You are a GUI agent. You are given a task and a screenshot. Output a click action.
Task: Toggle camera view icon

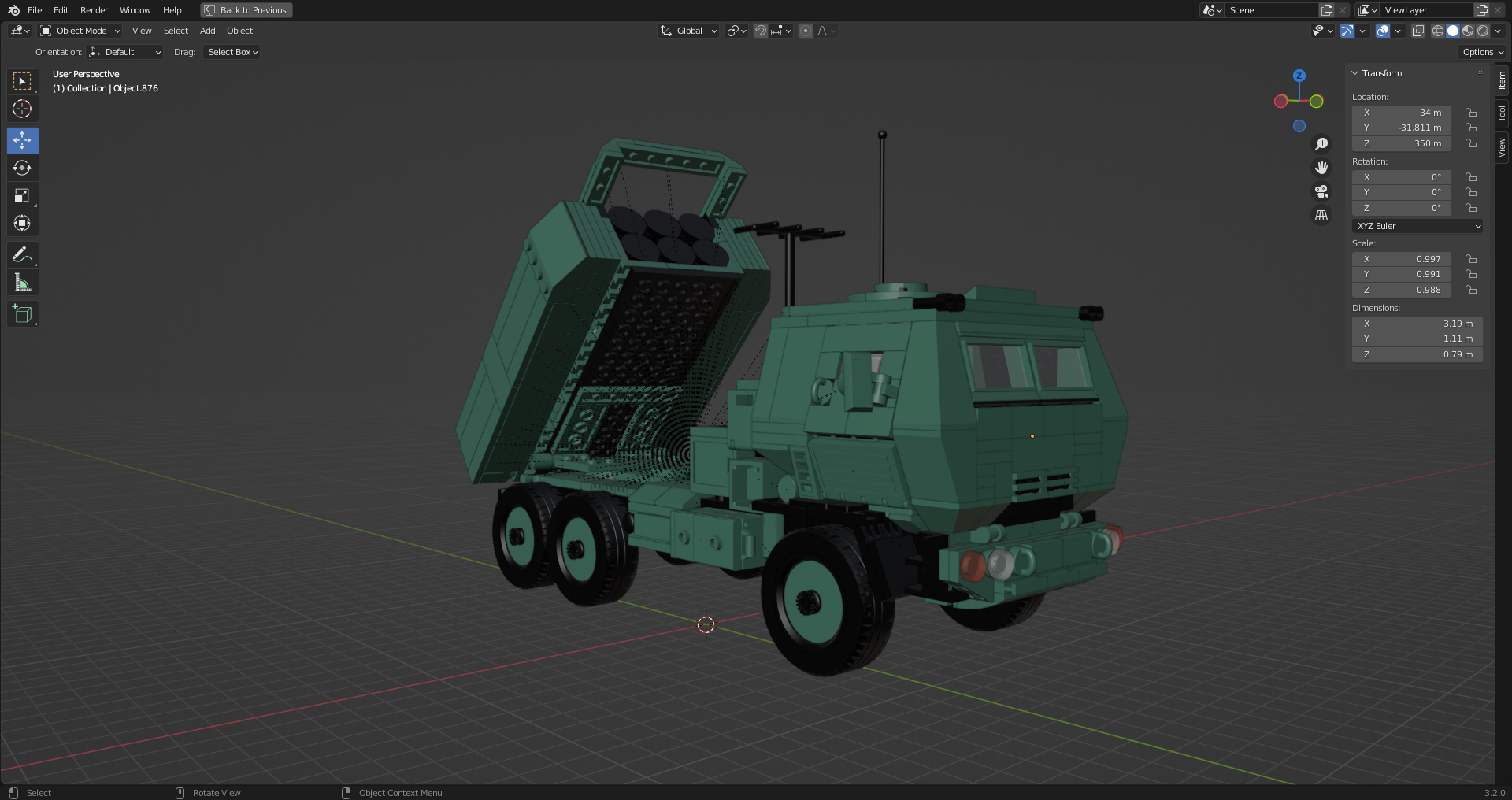1321,191
